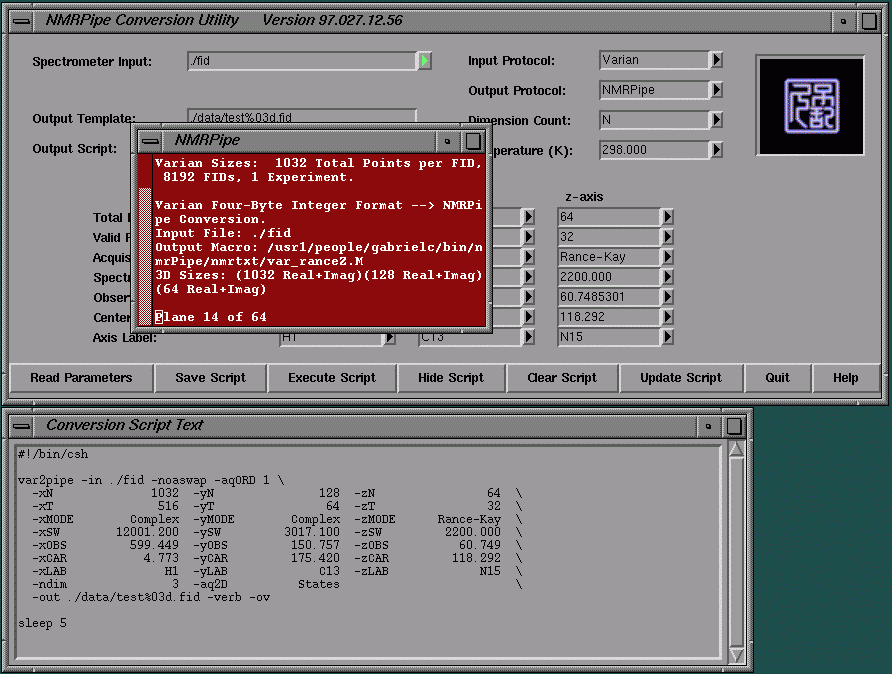The height and width of the screenshot is (674, 892).
Task: Click the Help button
Action: pyautogui.click(x=846, y=378)
